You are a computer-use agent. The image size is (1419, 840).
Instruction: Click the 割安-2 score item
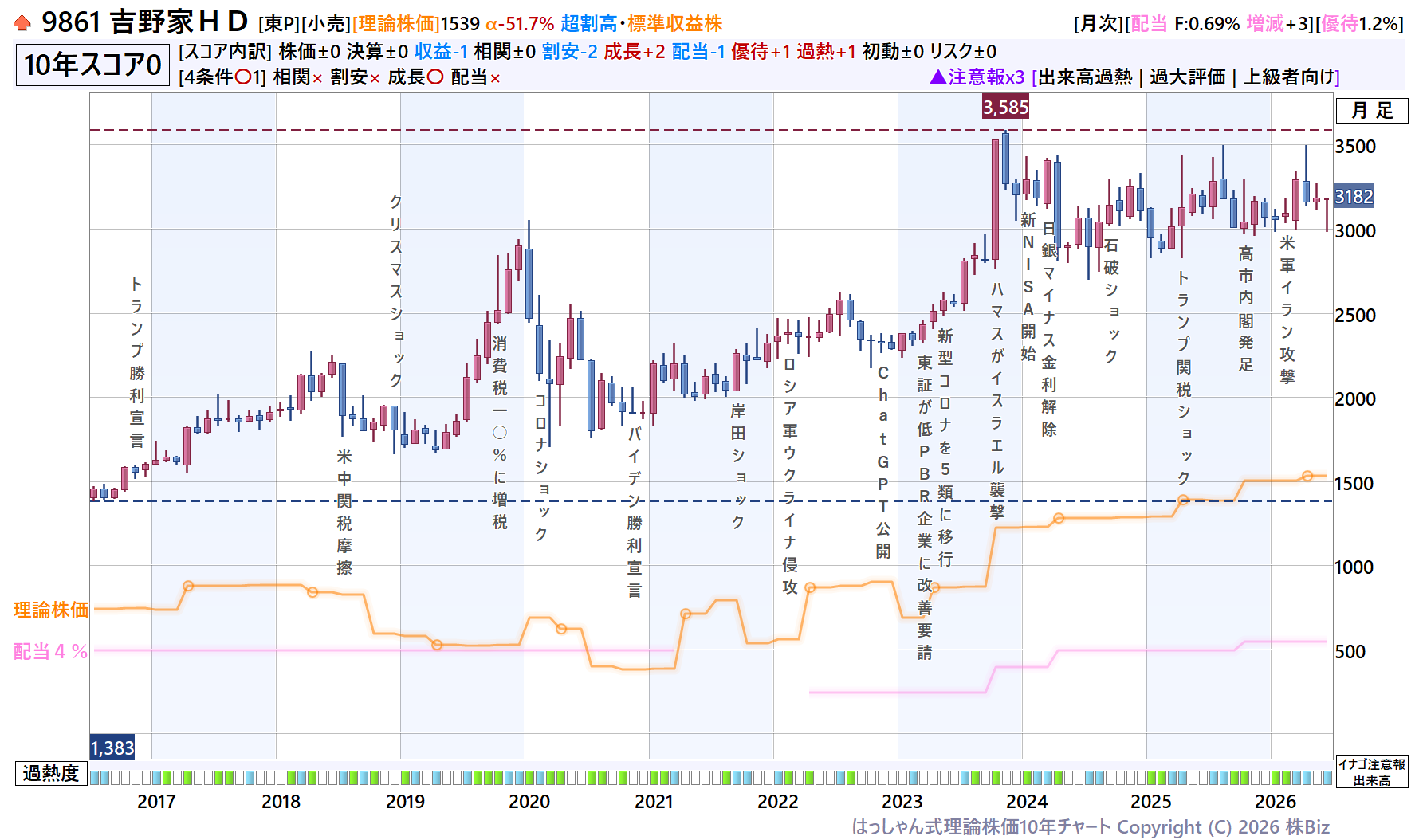click(x=569, y=52)
